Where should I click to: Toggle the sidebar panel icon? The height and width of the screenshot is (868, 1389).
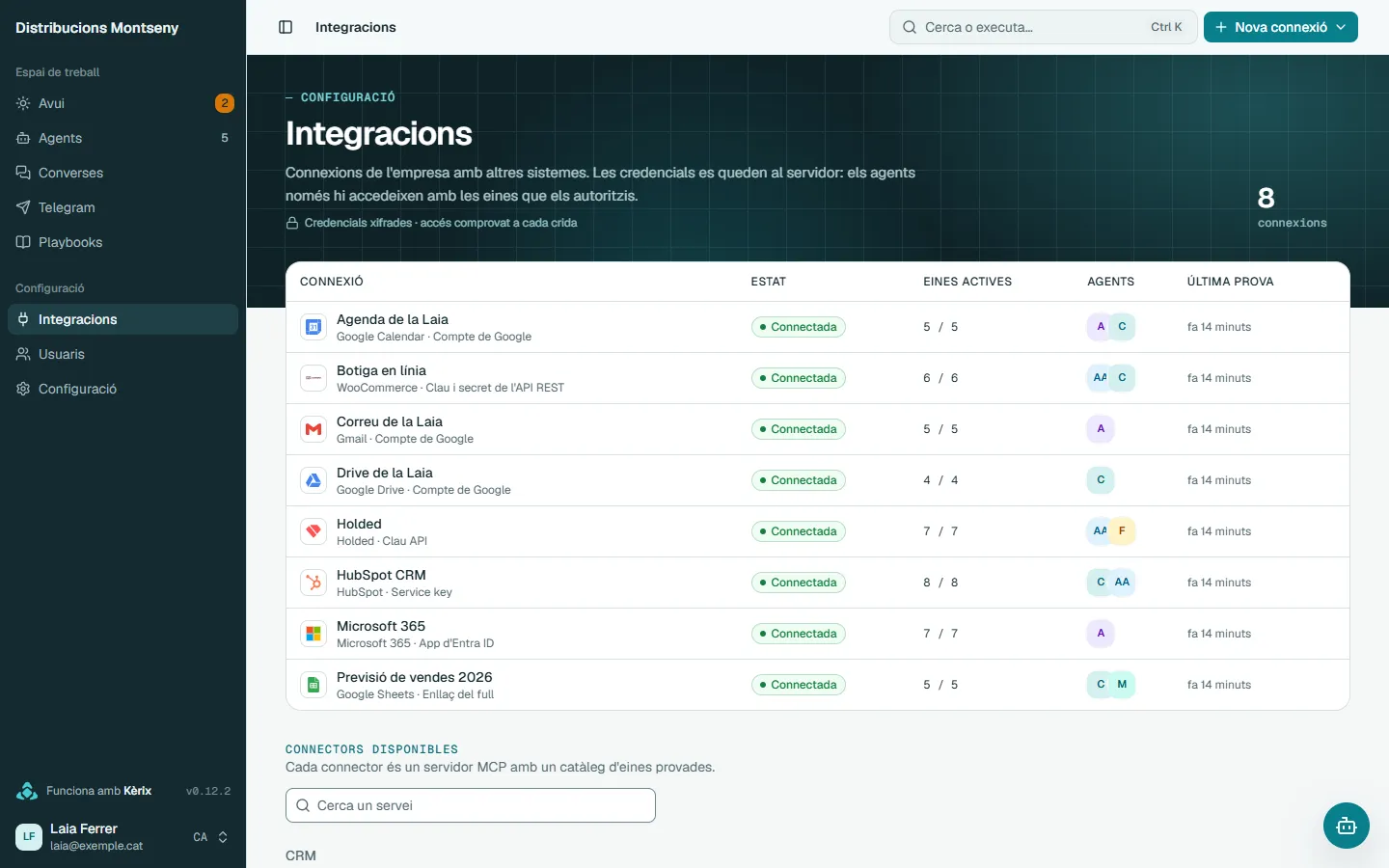(x=286, y=27)
